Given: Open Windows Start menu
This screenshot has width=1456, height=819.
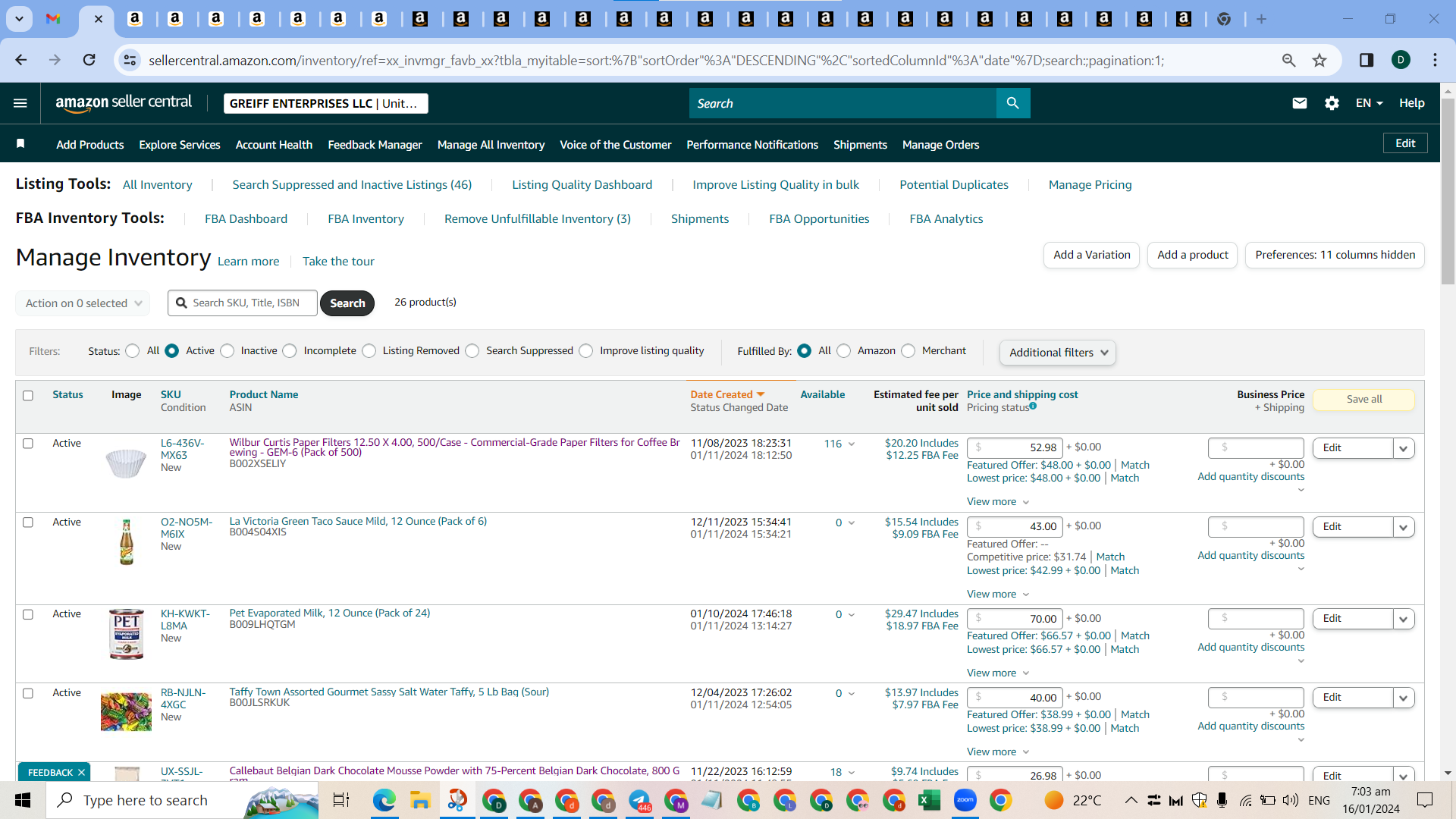Looking at the screenshot, I should [23, 800].
